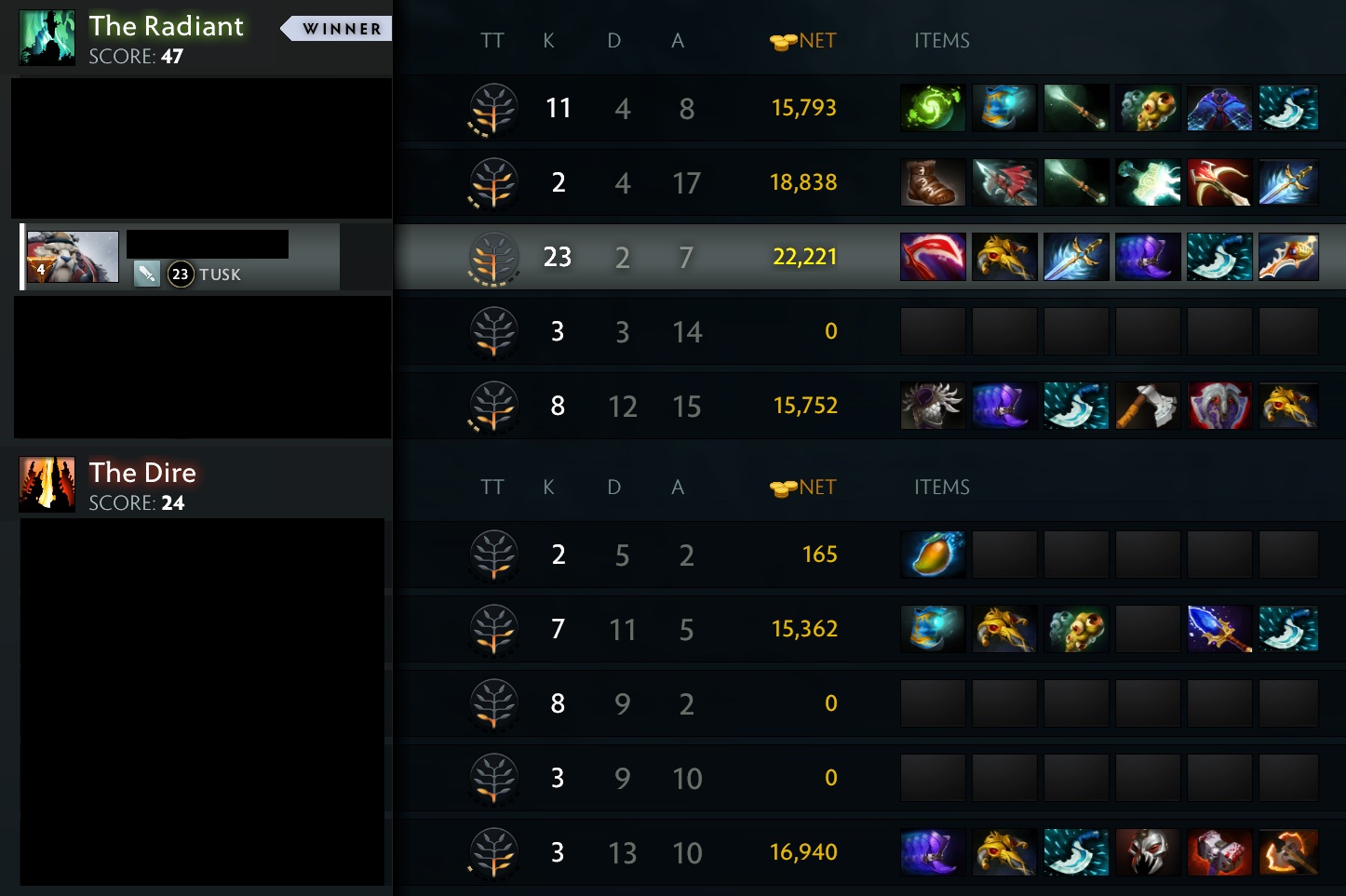The height and width of the screenshot is (896, 1346).
Task: Click the Radiant team logo
Action: (47, 38)
